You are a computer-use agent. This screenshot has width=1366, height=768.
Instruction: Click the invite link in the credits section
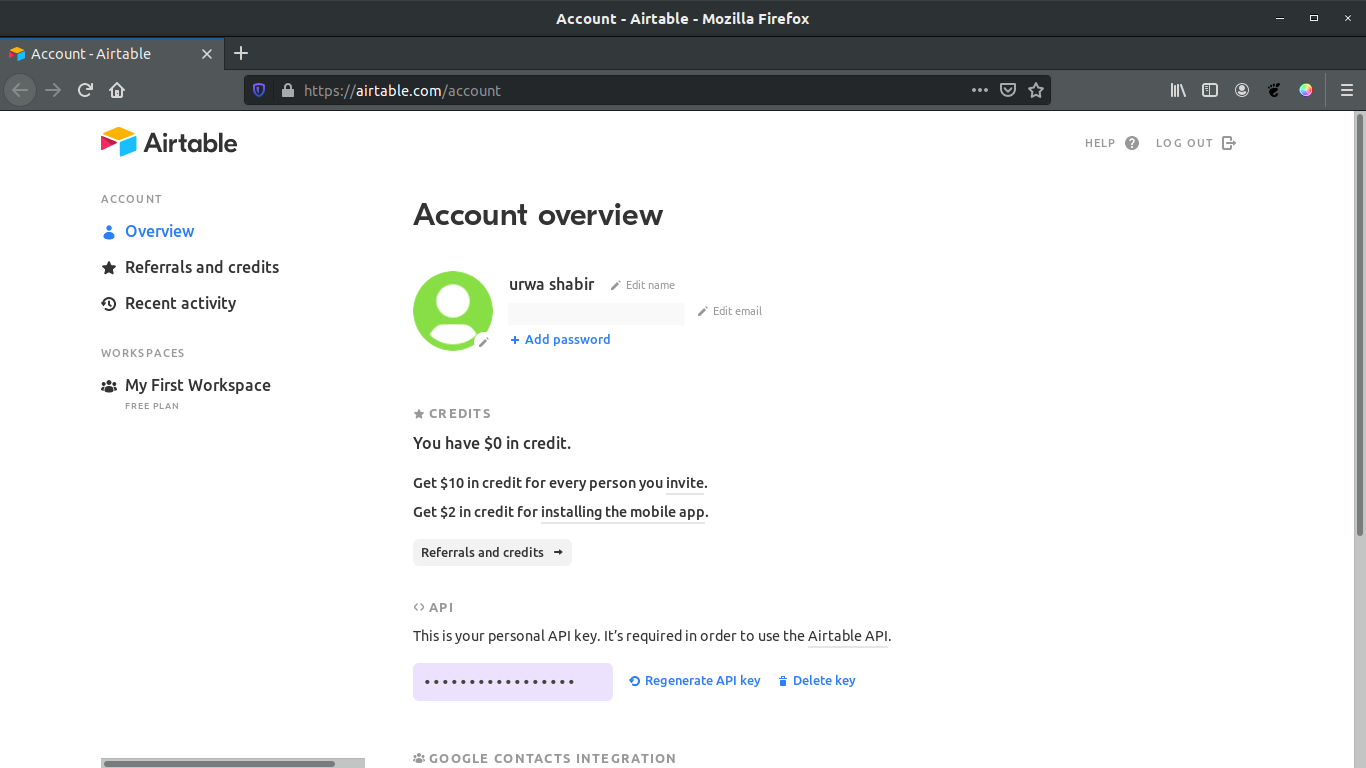685,483
